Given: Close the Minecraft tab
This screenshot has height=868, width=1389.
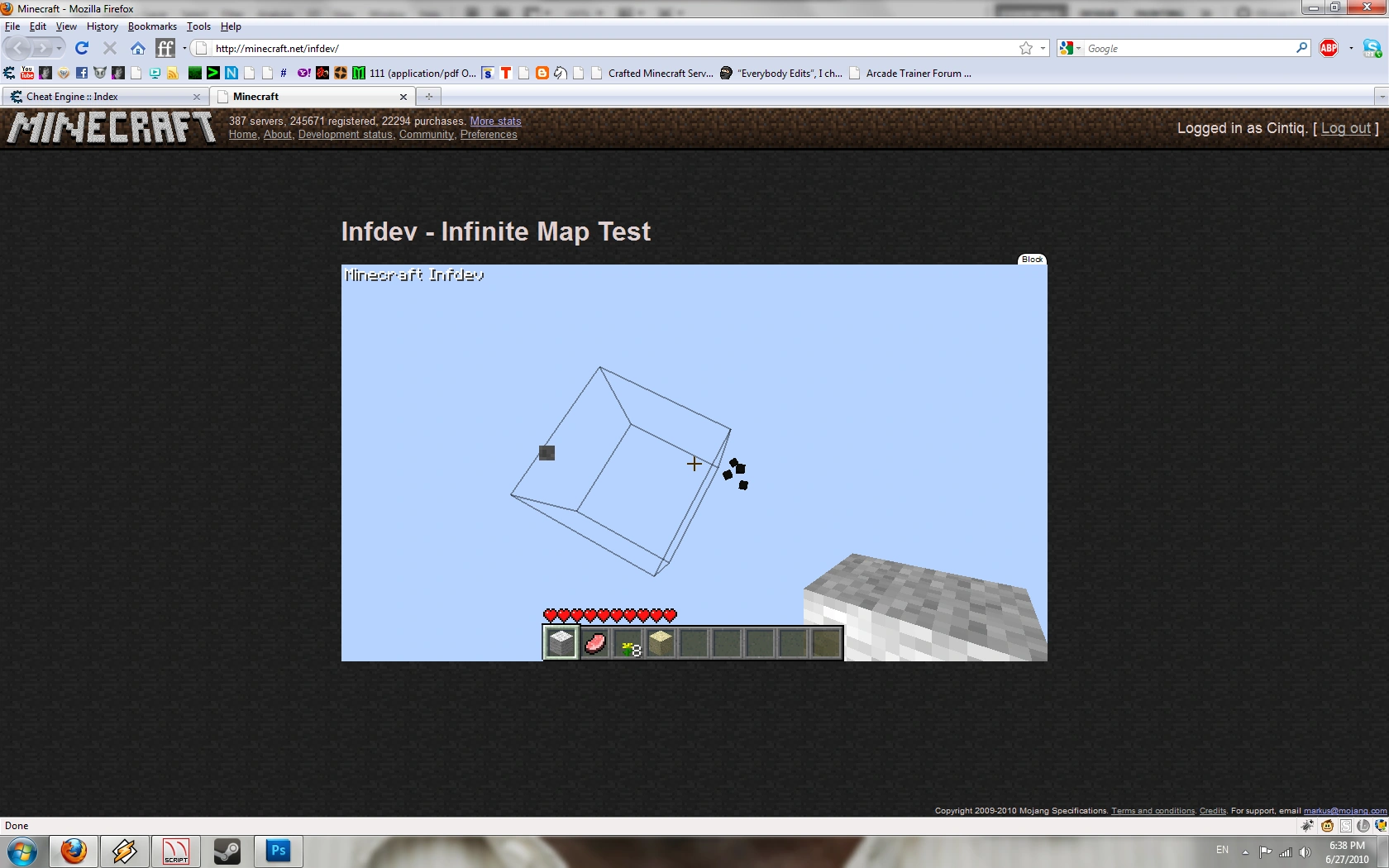Looking at the screenshot, I should [403, 97].
